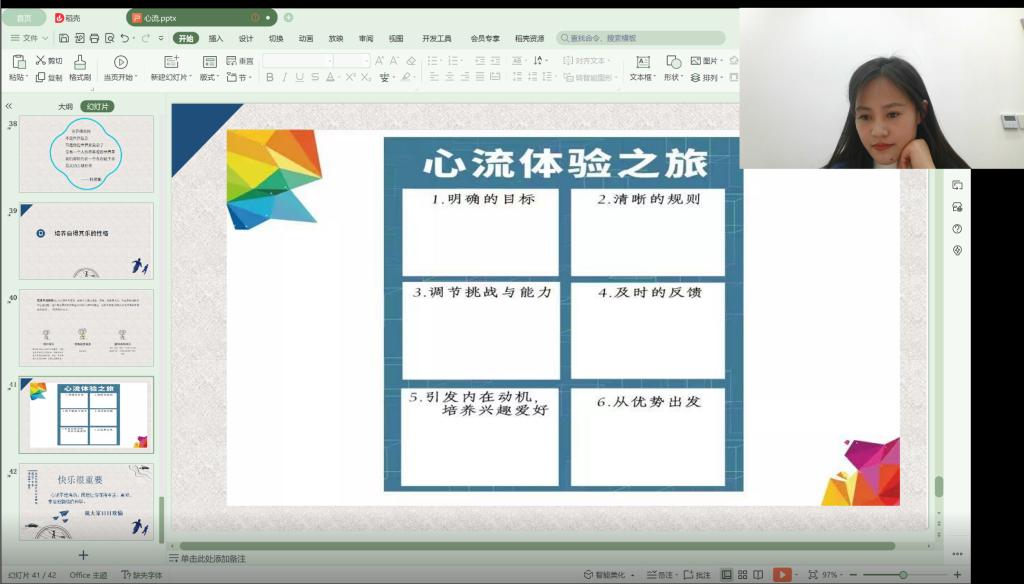Image resolution: width=1024 pixels, height=584 pixels.
Task: Toggle Italic text formatting
Action: [x=284, y=77]
